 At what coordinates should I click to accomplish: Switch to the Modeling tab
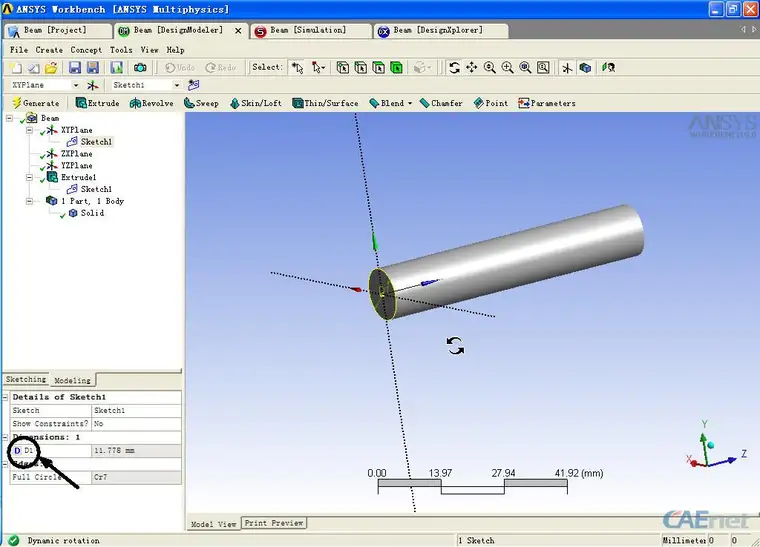pyautogui.click(x=72, y=380)
